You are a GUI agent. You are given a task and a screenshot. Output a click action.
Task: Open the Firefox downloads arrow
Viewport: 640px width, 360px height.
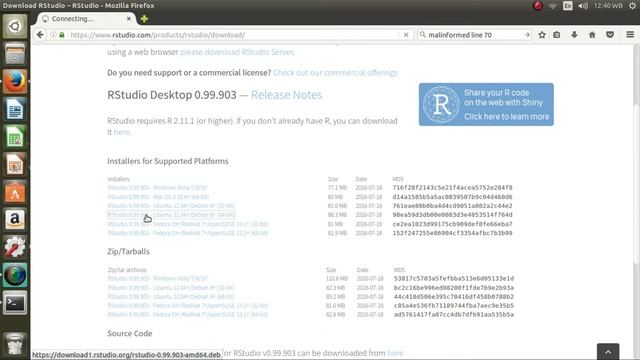tap(574, 35)
